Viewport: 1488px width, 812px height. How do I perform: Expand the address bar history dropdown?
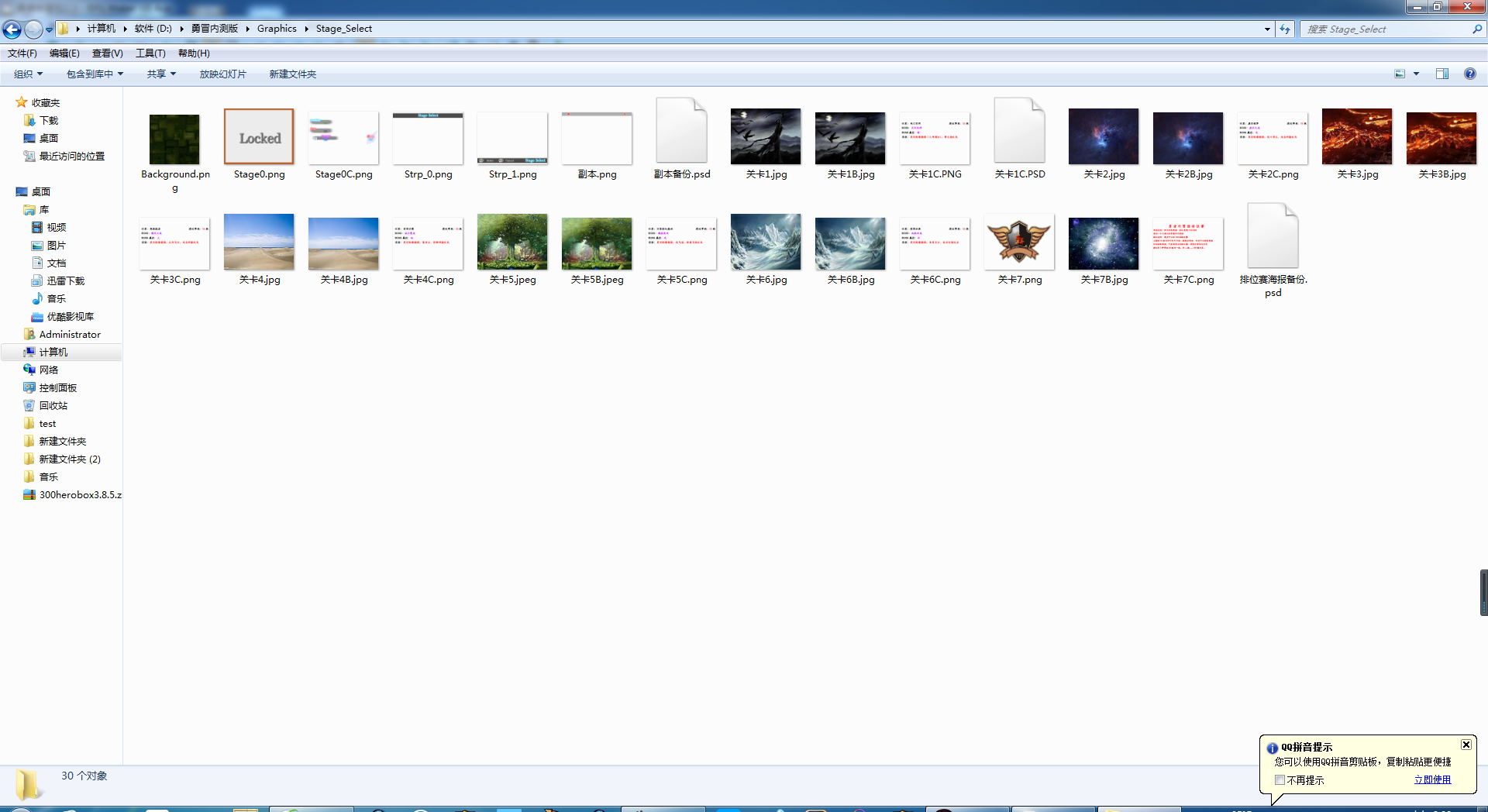click(x=1267, y=29)
